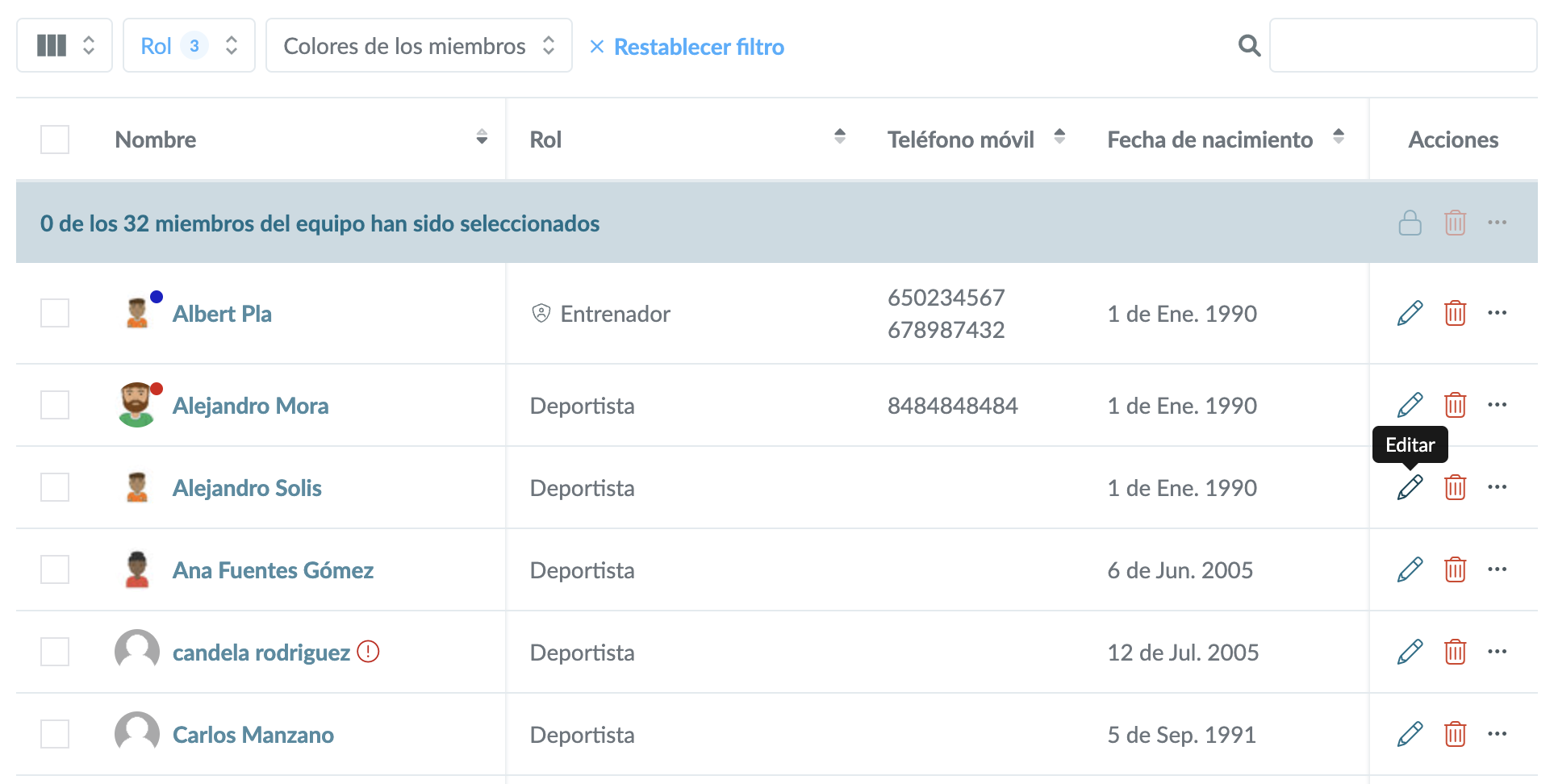Delete Carlos Manzano using the trash icon
The width and height of the screenshot is (1554, 784).
tap(1455, 734)
